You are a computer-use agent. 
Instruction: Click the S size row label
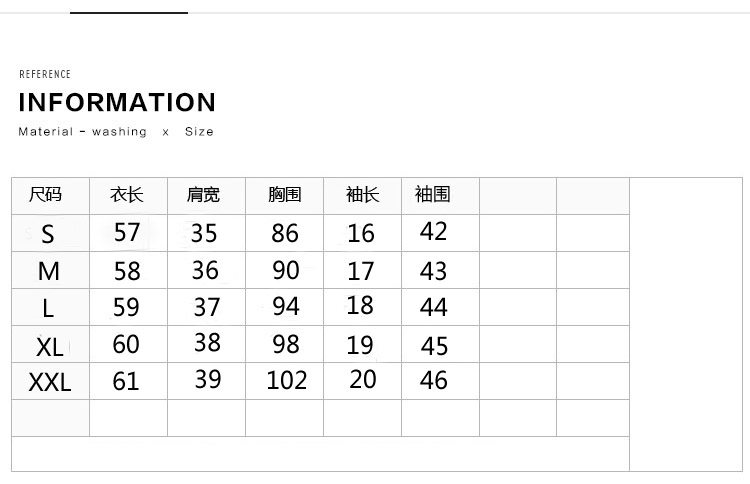pos(48,235)
